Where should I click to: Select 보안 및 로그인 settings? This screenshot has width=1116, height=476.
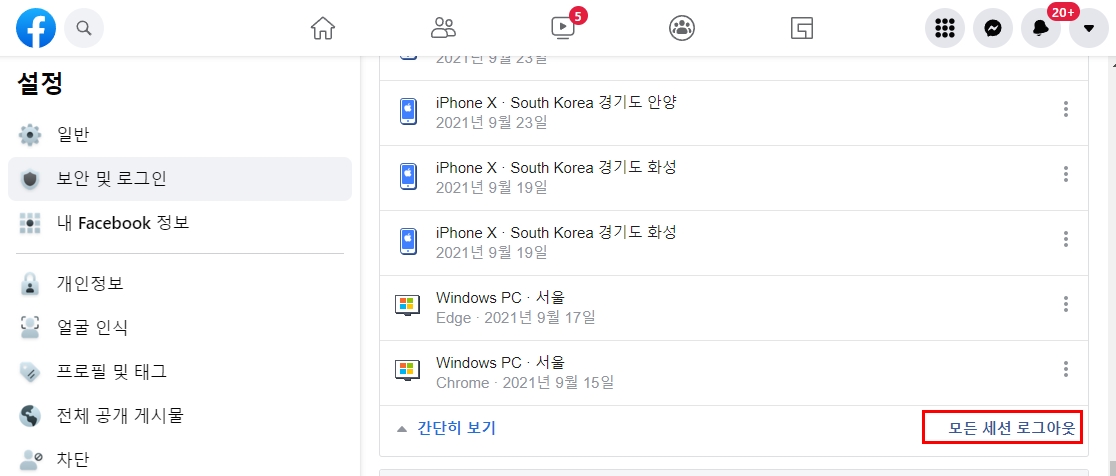click(180, 179)
